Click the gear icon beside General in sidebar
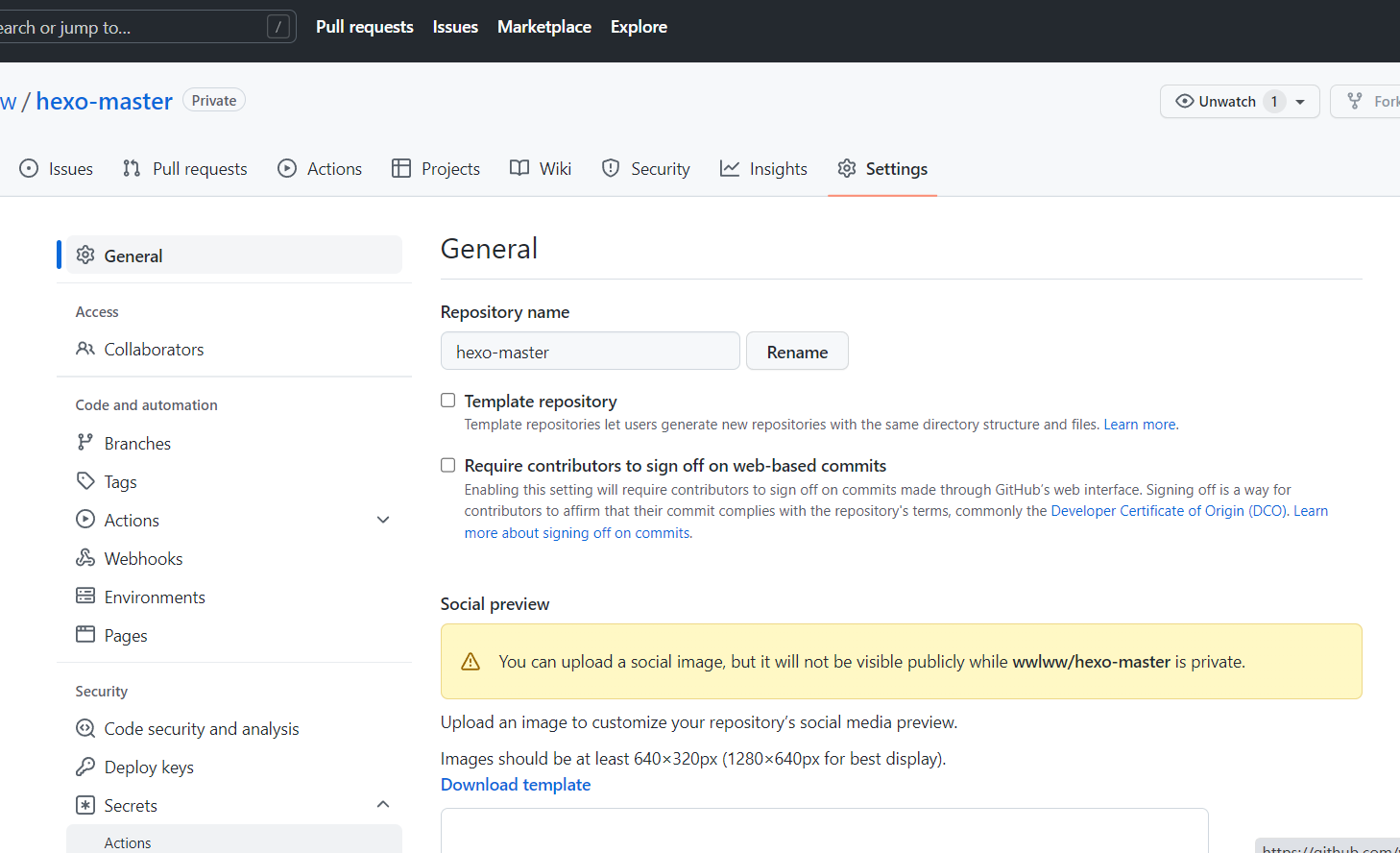Screen dimensions: 1400x853 click(85, 255)
